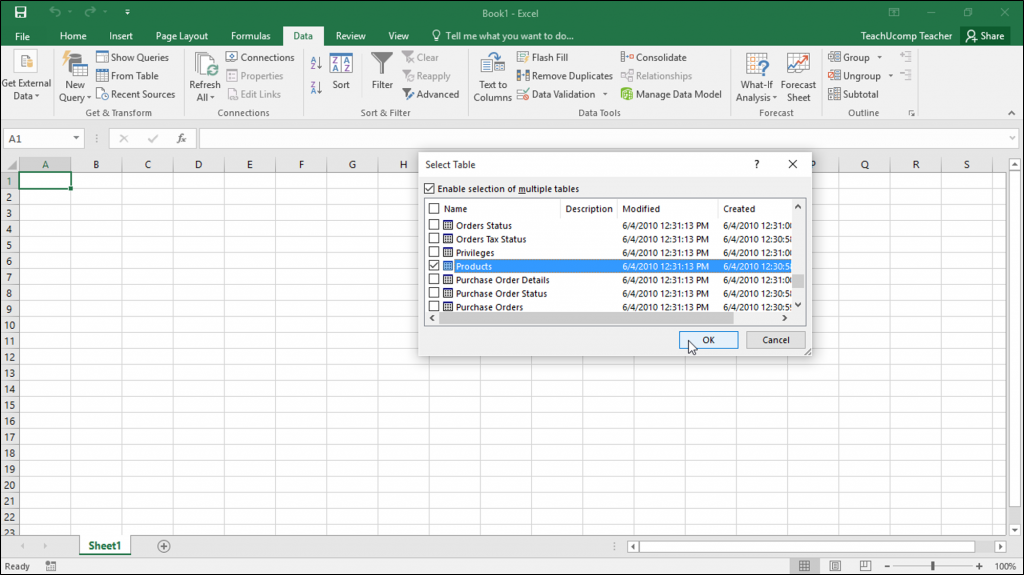Open the Page Layout tab
This screenshot has width=1024, height=575.
click(181, 36)
